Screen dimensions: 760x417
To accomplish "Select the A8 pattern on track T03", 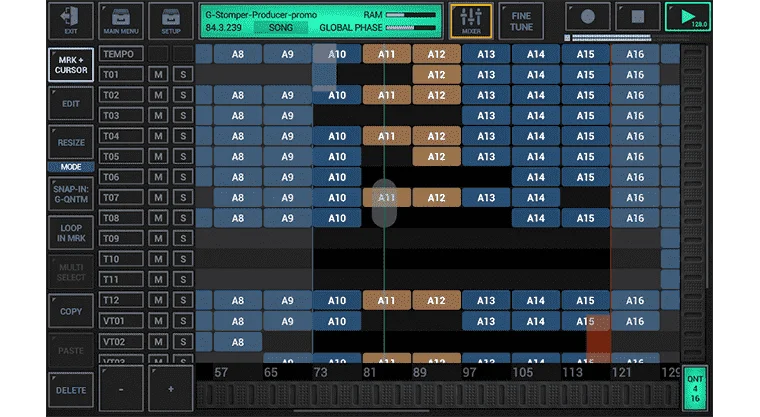I will 238,115.
